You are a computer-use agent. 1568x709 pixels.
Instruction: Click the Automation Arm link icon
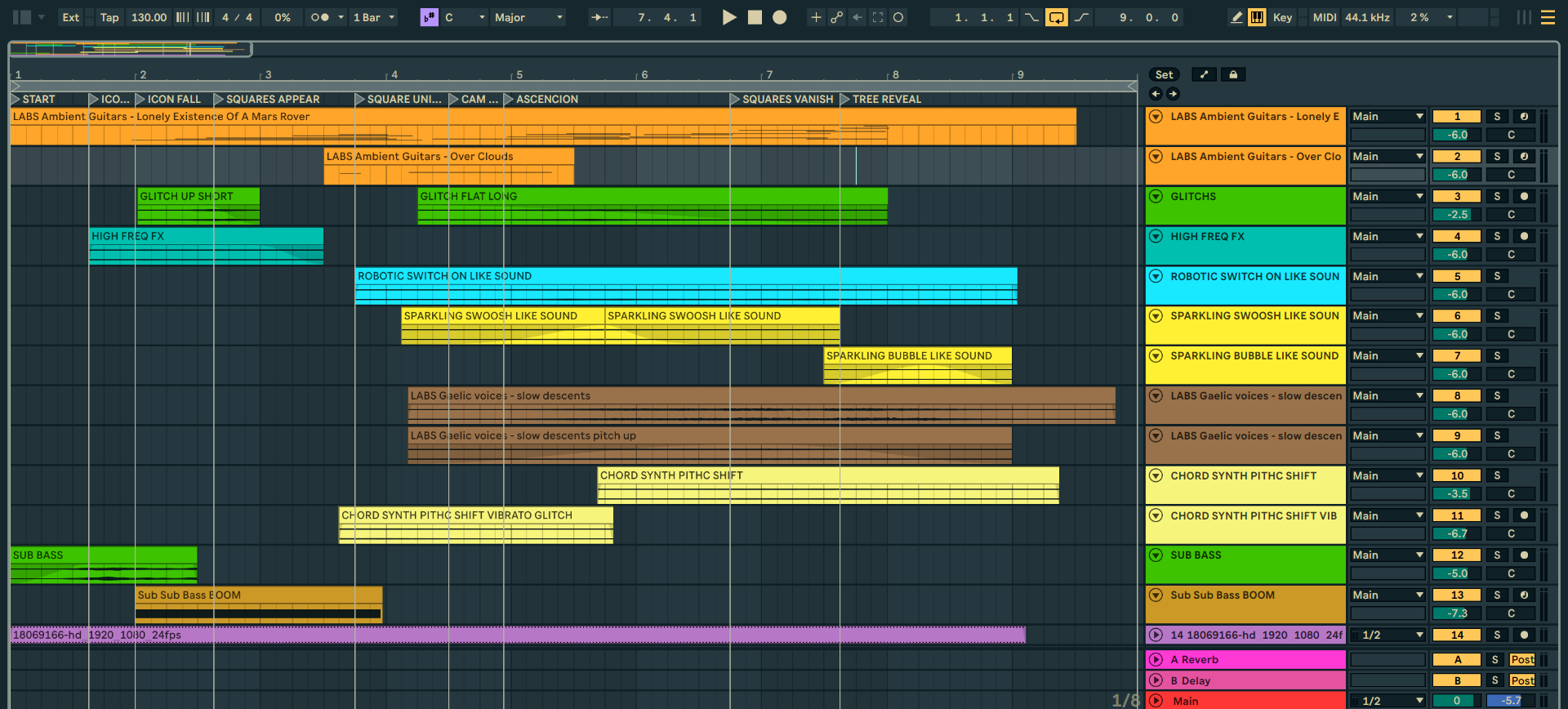click(x=836, y=17)
